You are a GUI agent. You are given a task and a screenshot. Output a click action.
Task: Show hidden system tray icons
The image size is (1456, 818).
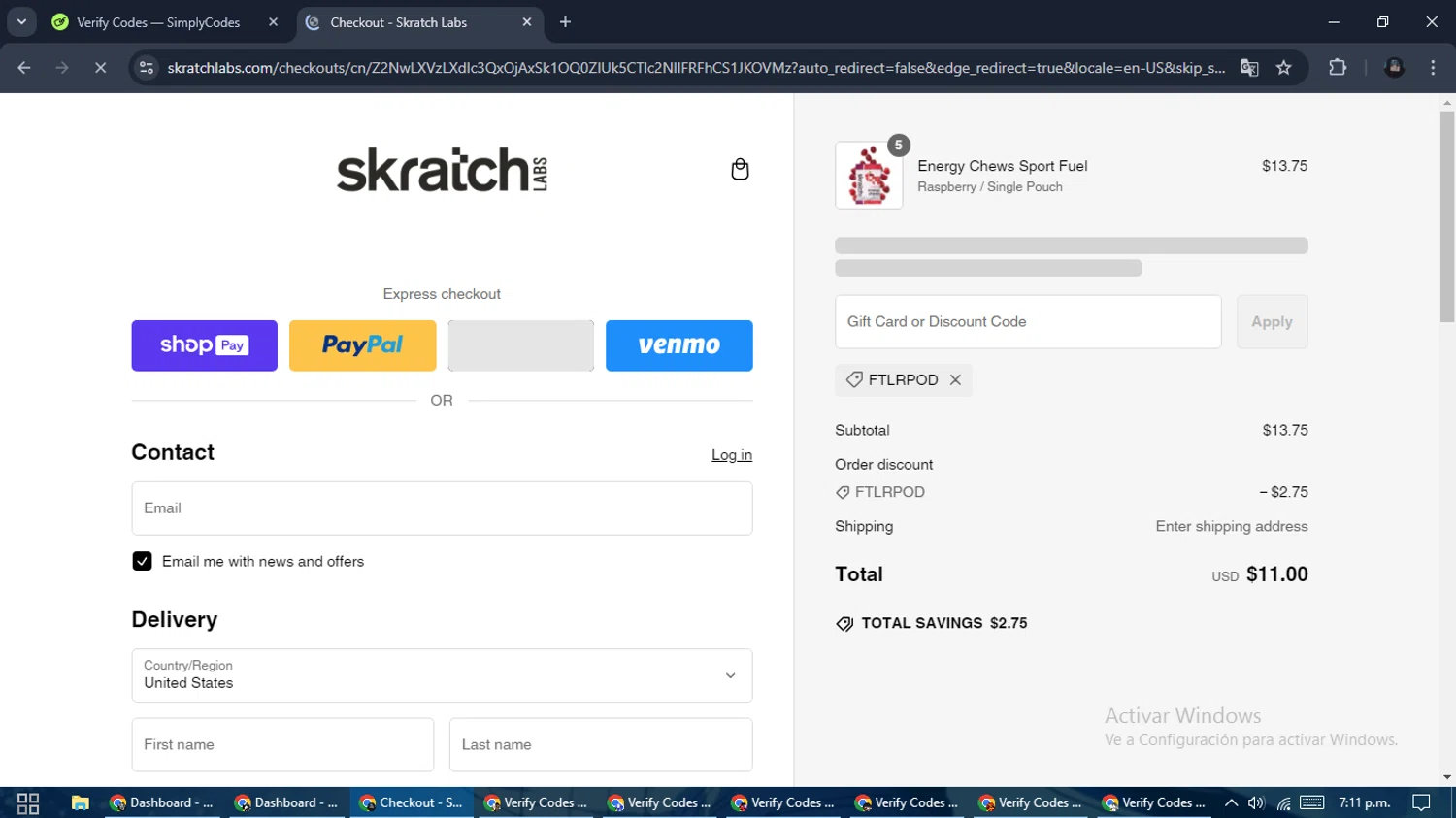pos(1231,802)
